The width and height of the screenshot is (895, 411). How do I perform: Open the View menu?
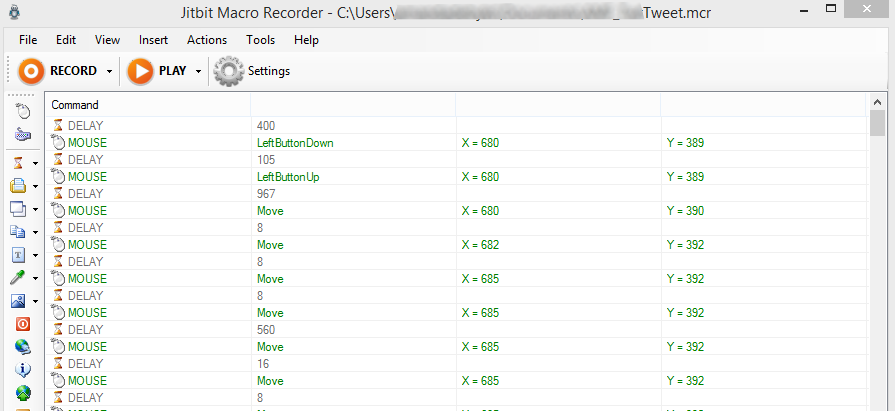click(x=107, y=40)
